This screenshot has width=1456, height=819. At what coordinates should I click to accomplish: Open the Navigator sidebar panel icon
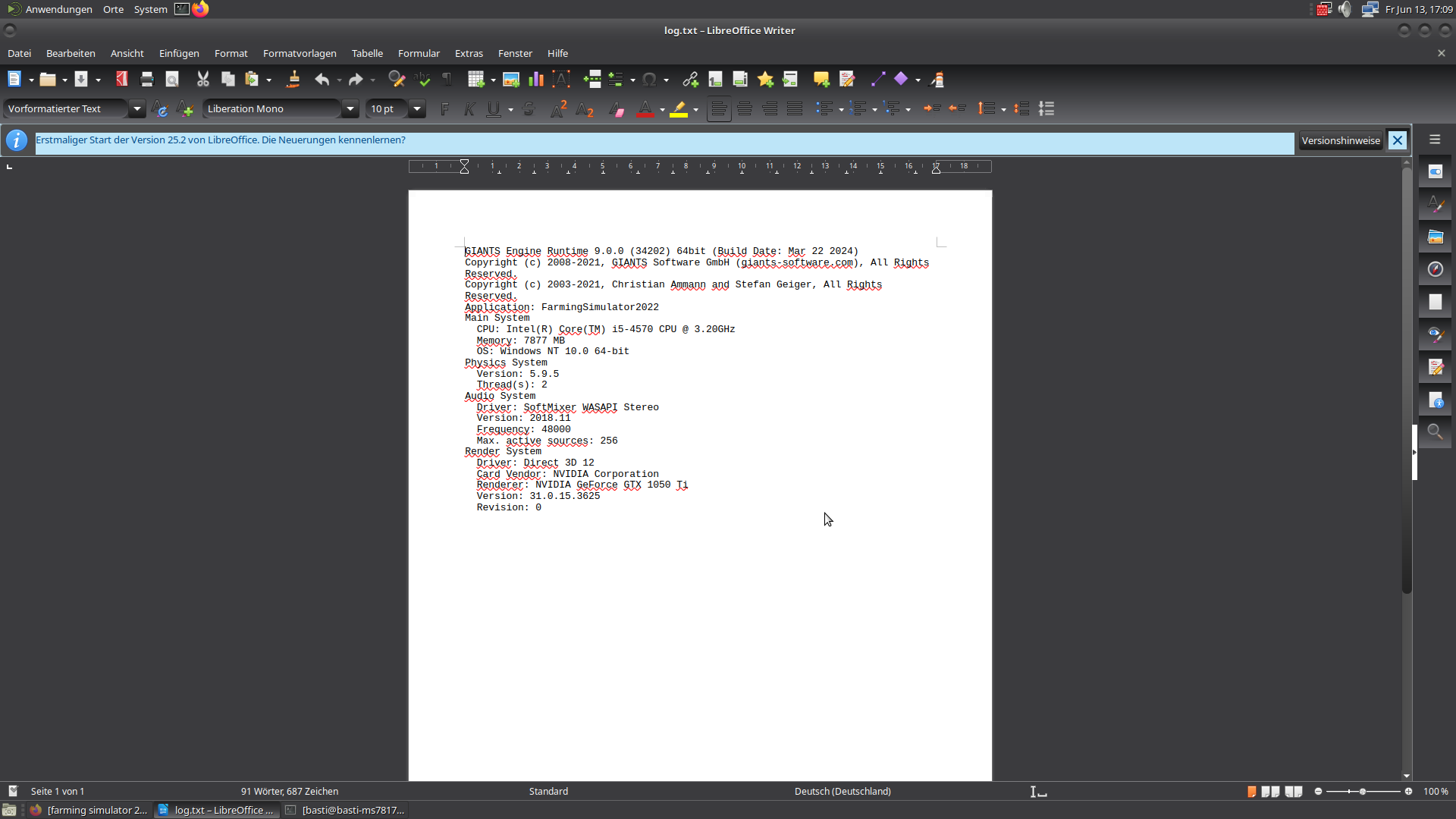pos(1435,269)
